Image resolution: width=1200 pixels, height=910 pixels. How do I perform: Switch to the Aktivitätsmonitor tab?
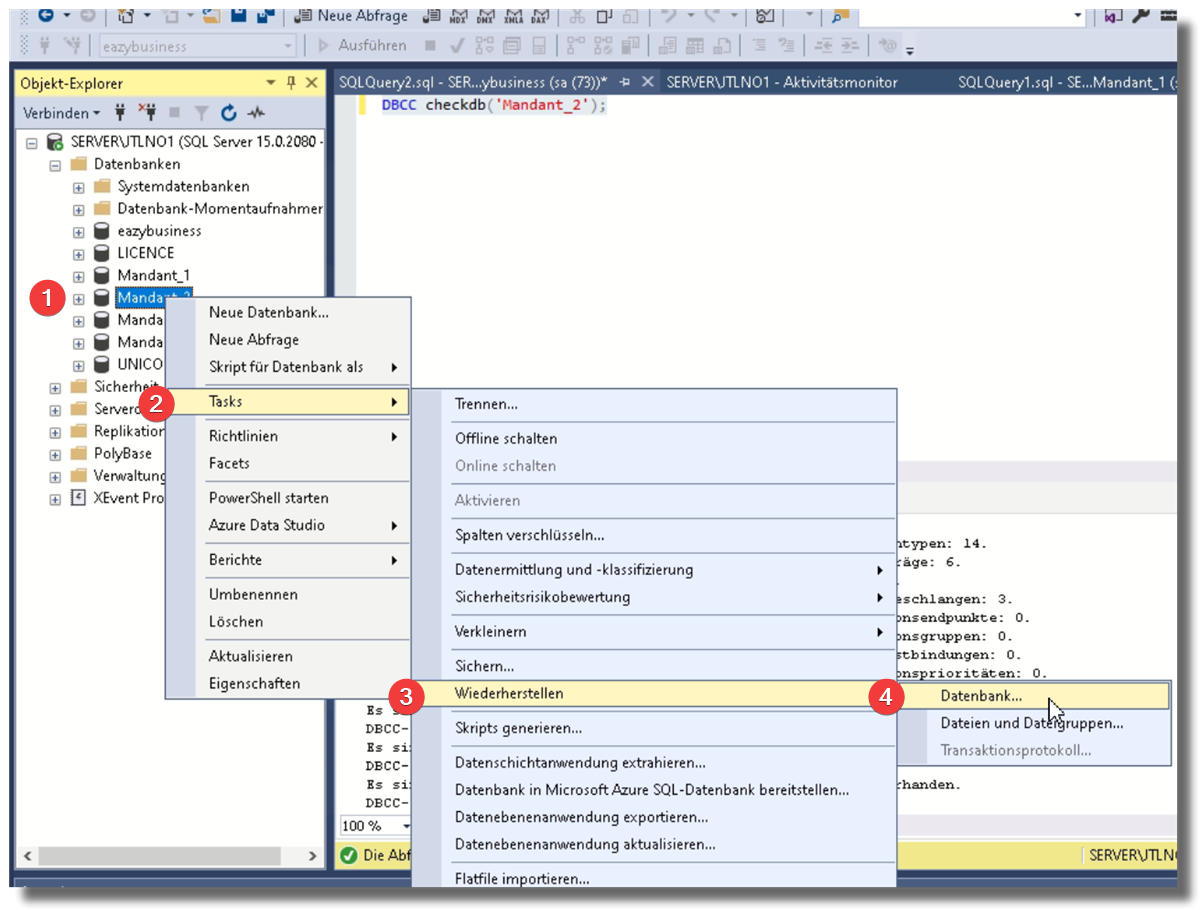pyautogui.click(x=782, y=82)
